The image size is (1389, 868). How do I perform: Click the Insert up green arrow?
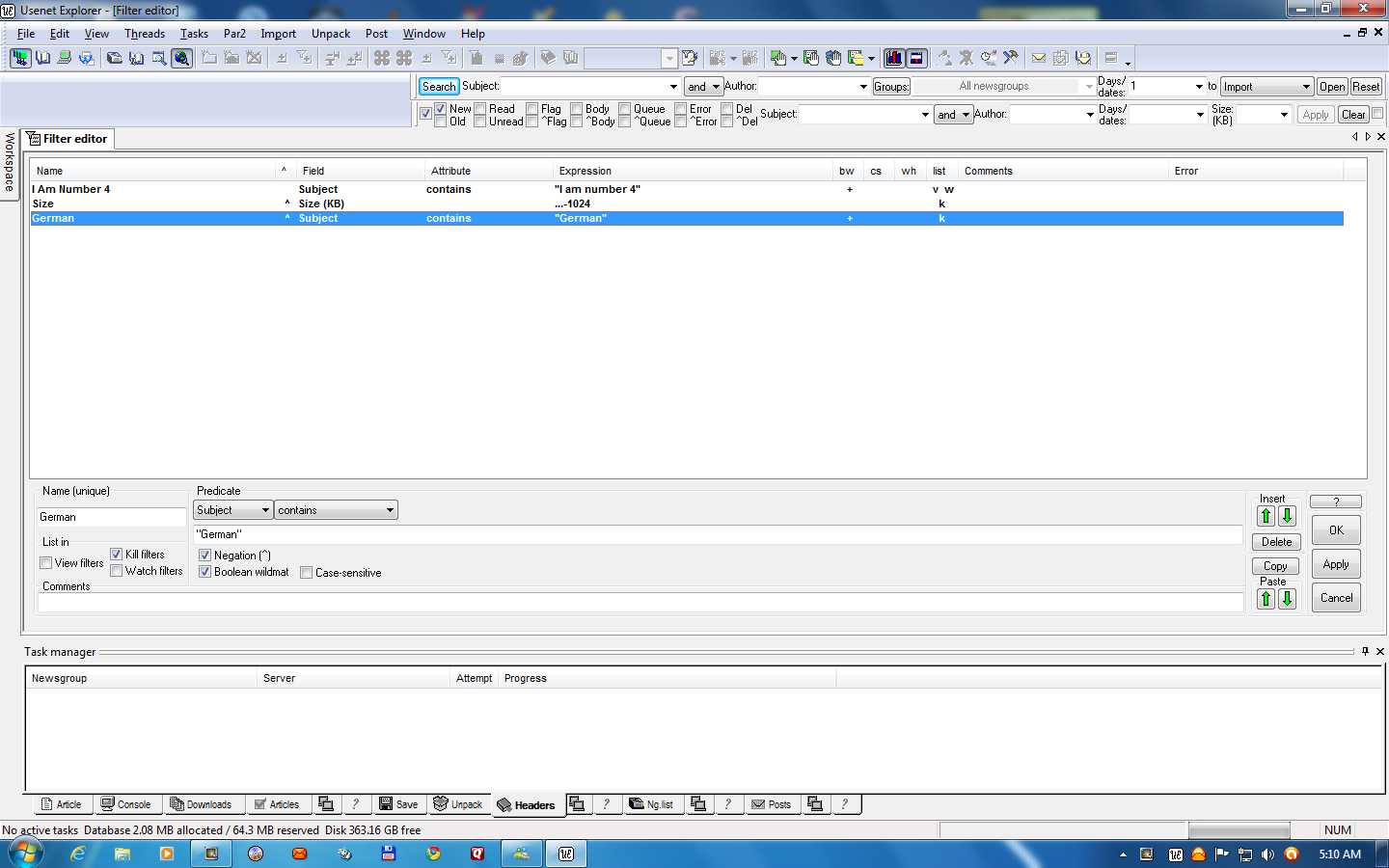[1266, 516]
